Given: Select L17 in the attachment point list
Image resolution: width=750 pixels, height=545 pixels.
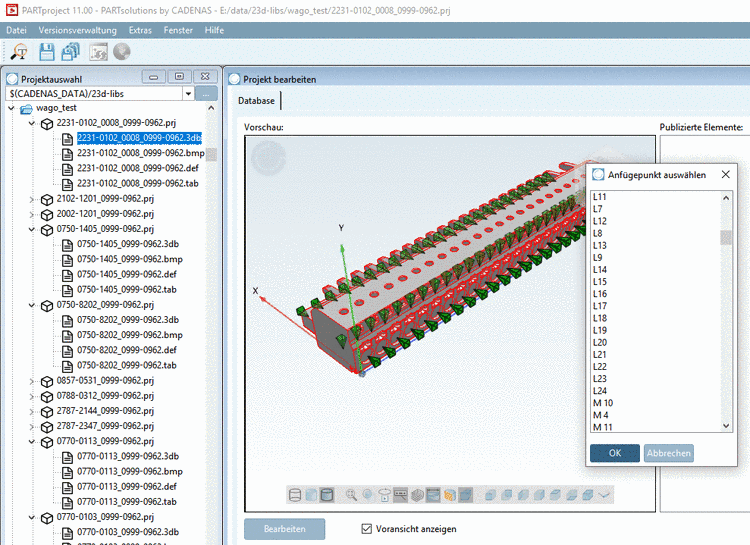Looking at the screenshot, I should 599,306.
